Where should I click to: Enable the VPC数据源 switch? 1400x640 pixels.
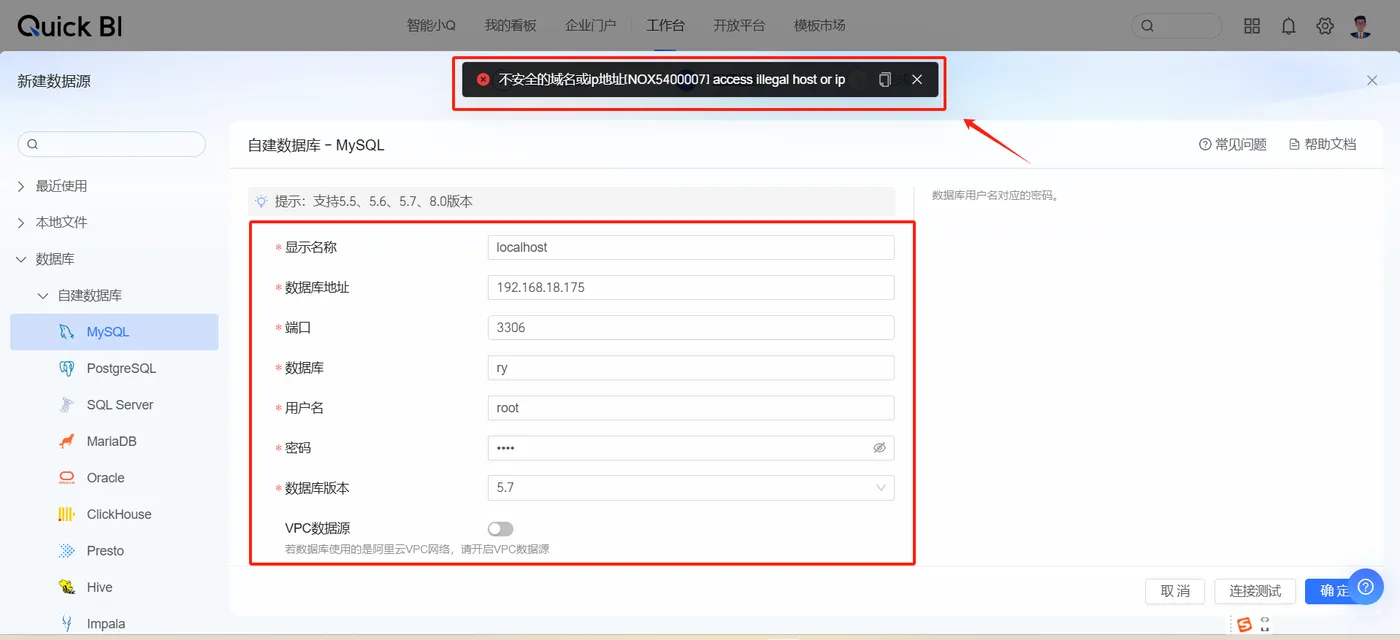(500, 528)
